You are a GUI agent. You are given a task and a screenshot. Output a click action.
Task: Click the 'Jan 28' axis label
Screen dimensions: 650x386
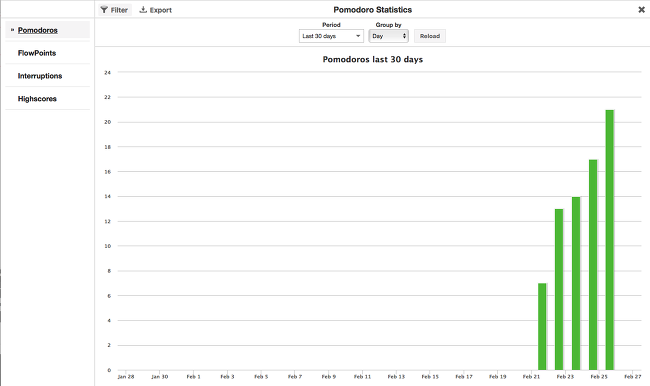coord(126,376)
